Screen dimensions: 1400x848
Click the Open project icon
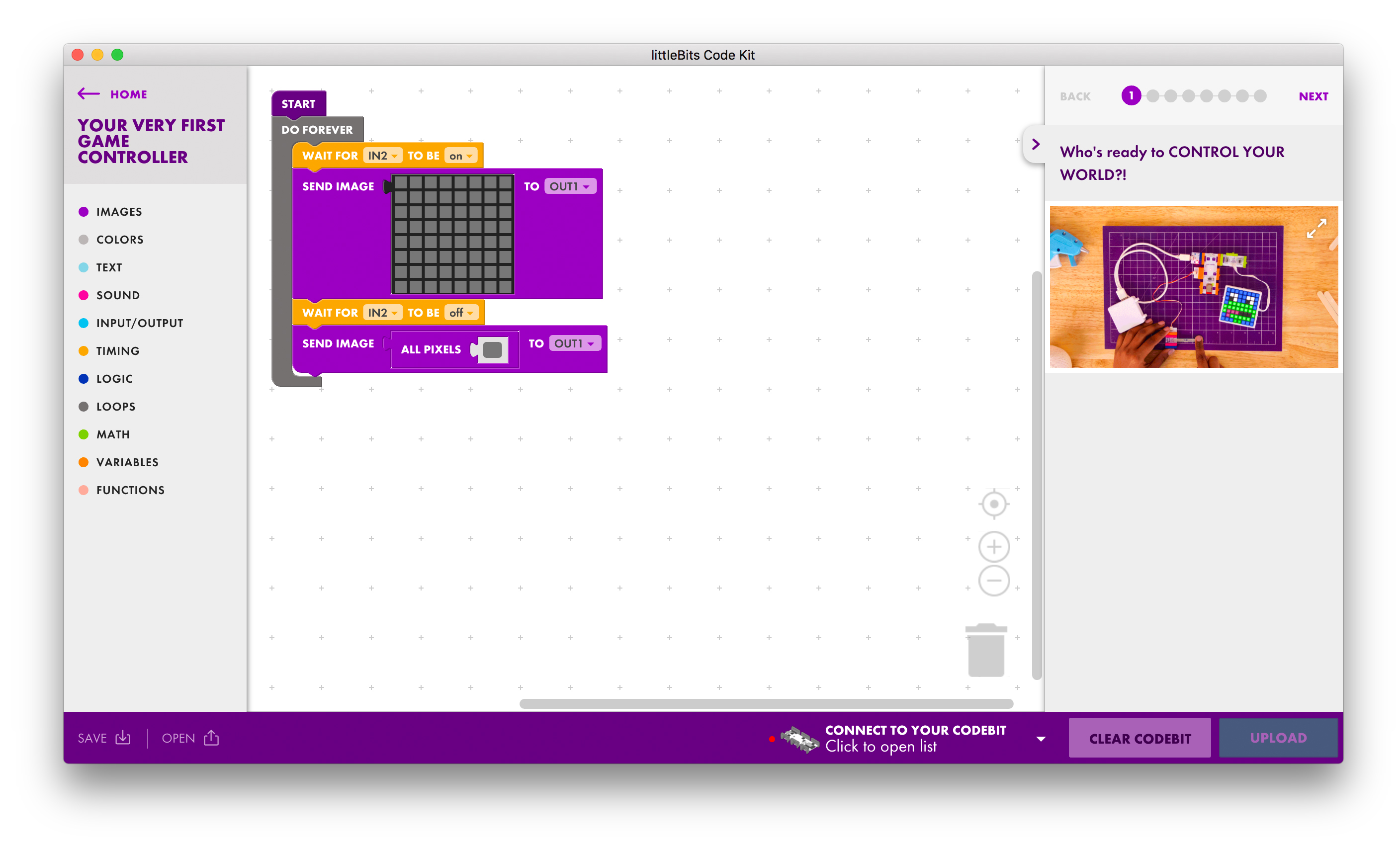pos(211,737)
